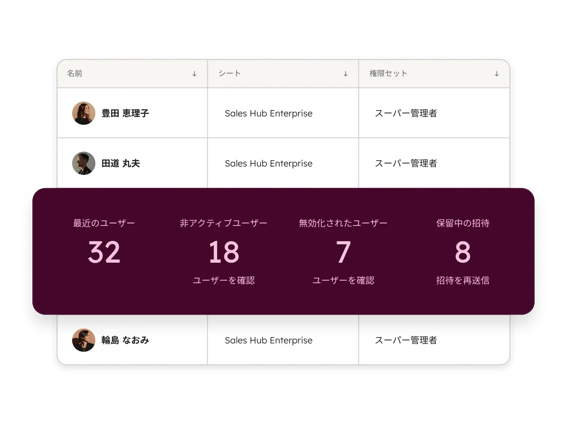Image resolution: width=567 pixels, height=425 pixels.
Task: Click スーパー管理者 in 豊田 恵理子's row
Action: point(406,113)
